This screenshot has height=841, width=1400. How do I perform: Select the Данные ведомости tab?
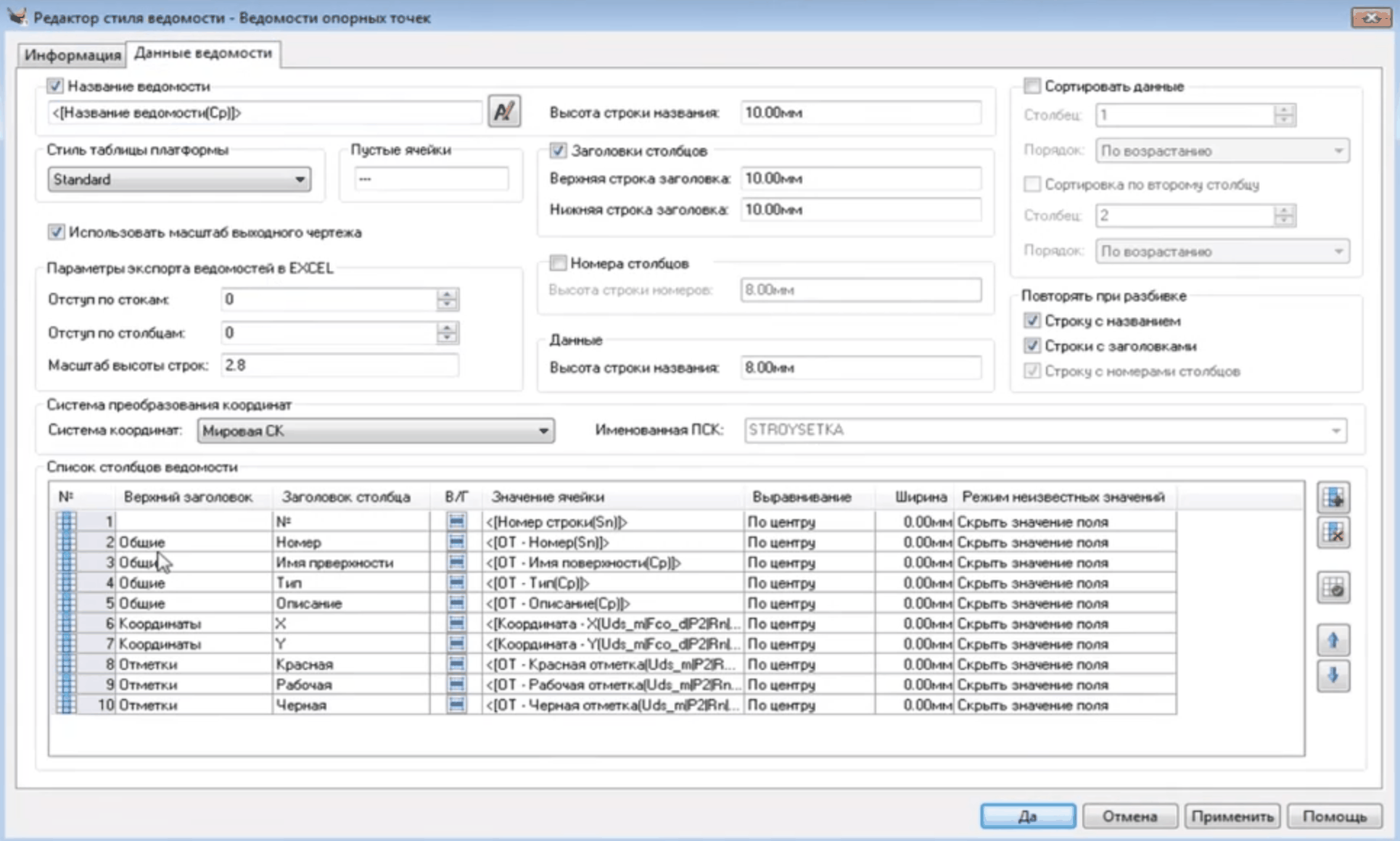pyautogui.click(x=203, y=53)
